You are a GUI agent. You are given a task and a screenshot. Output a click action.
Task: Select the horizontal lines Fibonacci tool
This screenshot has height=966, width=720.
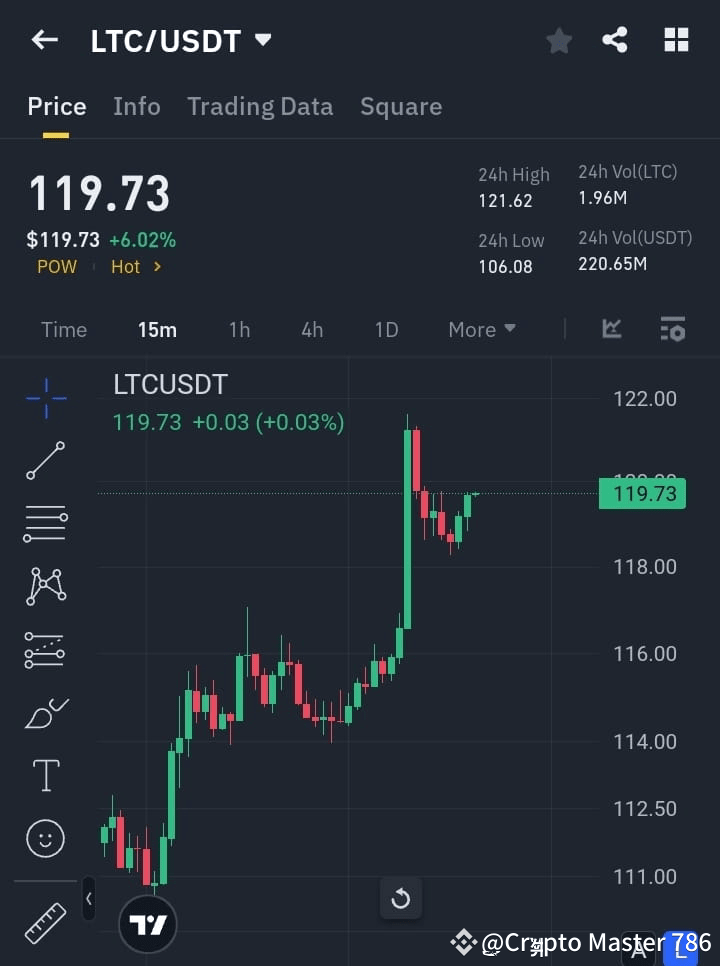[46, 523]
